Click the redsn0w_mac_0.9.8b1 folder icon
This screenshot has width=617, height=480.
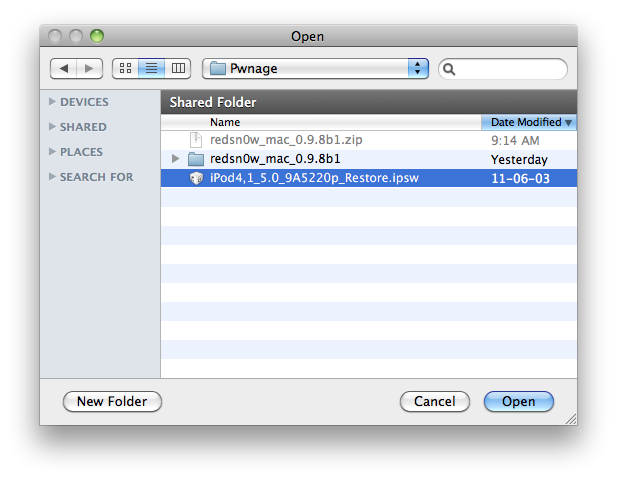coord(196,160)
